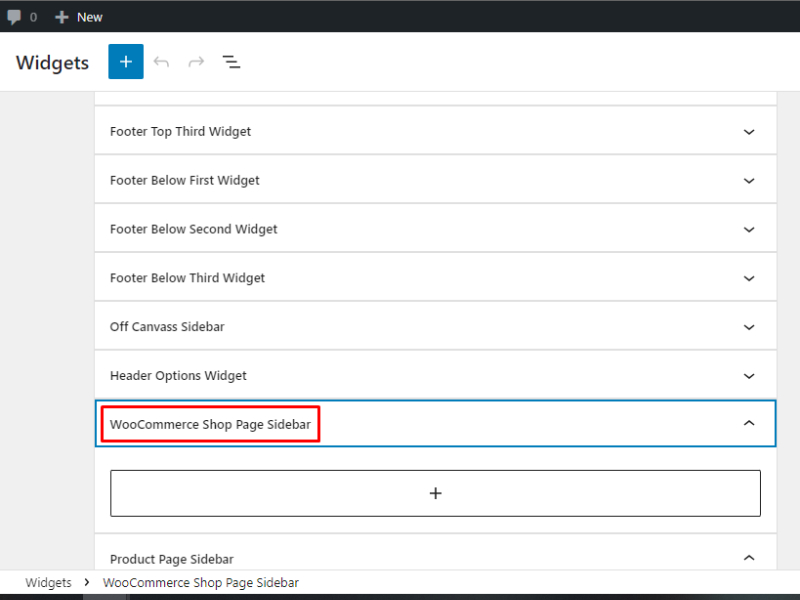Expand Footer Below Second Widget chevron

point(749,229)
